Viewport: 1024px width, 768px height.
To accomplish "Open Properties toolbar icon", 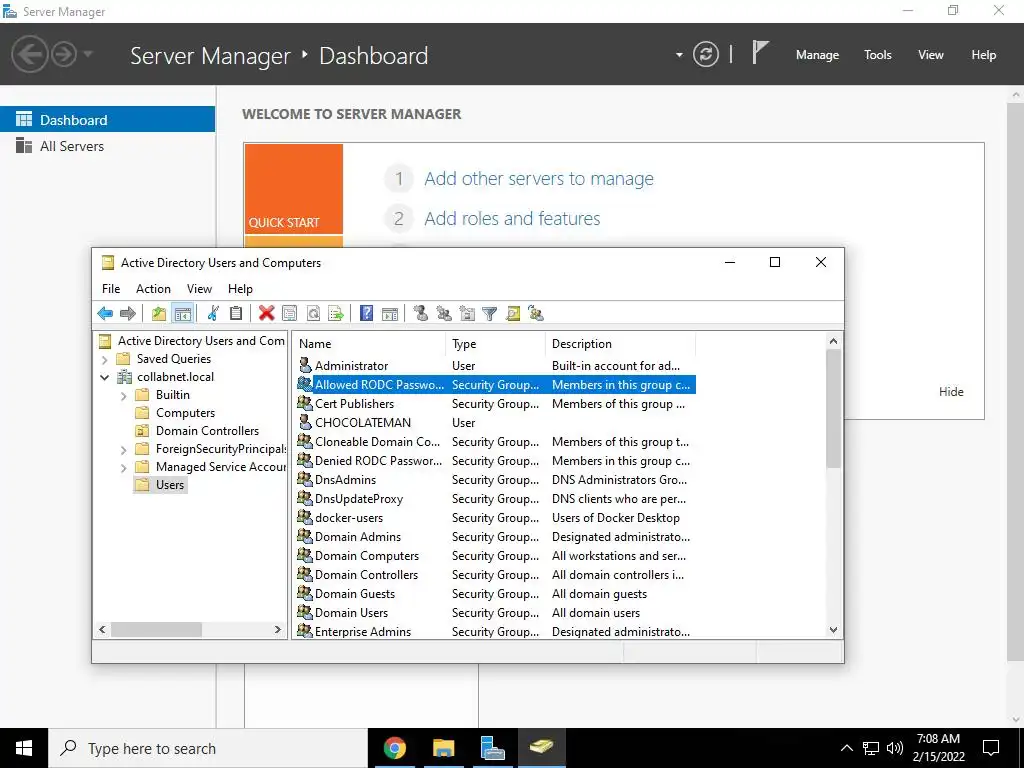I will pyautogui.click(x=289, y=313).
